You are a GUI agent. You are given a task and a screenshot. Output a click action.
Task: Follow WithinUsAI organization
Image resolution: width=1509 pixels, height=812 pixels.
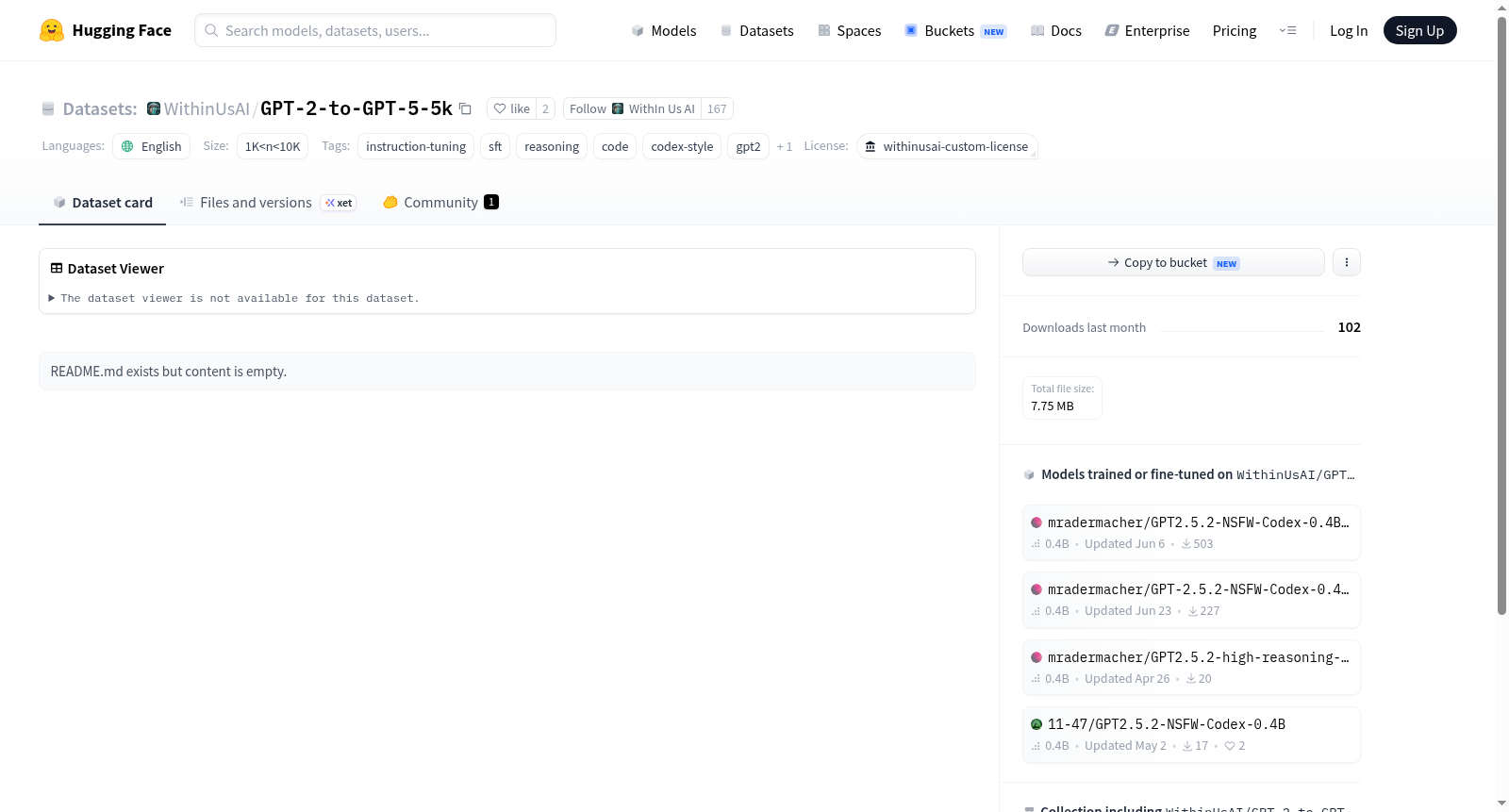pyautogui.click(x=632, y=108)
